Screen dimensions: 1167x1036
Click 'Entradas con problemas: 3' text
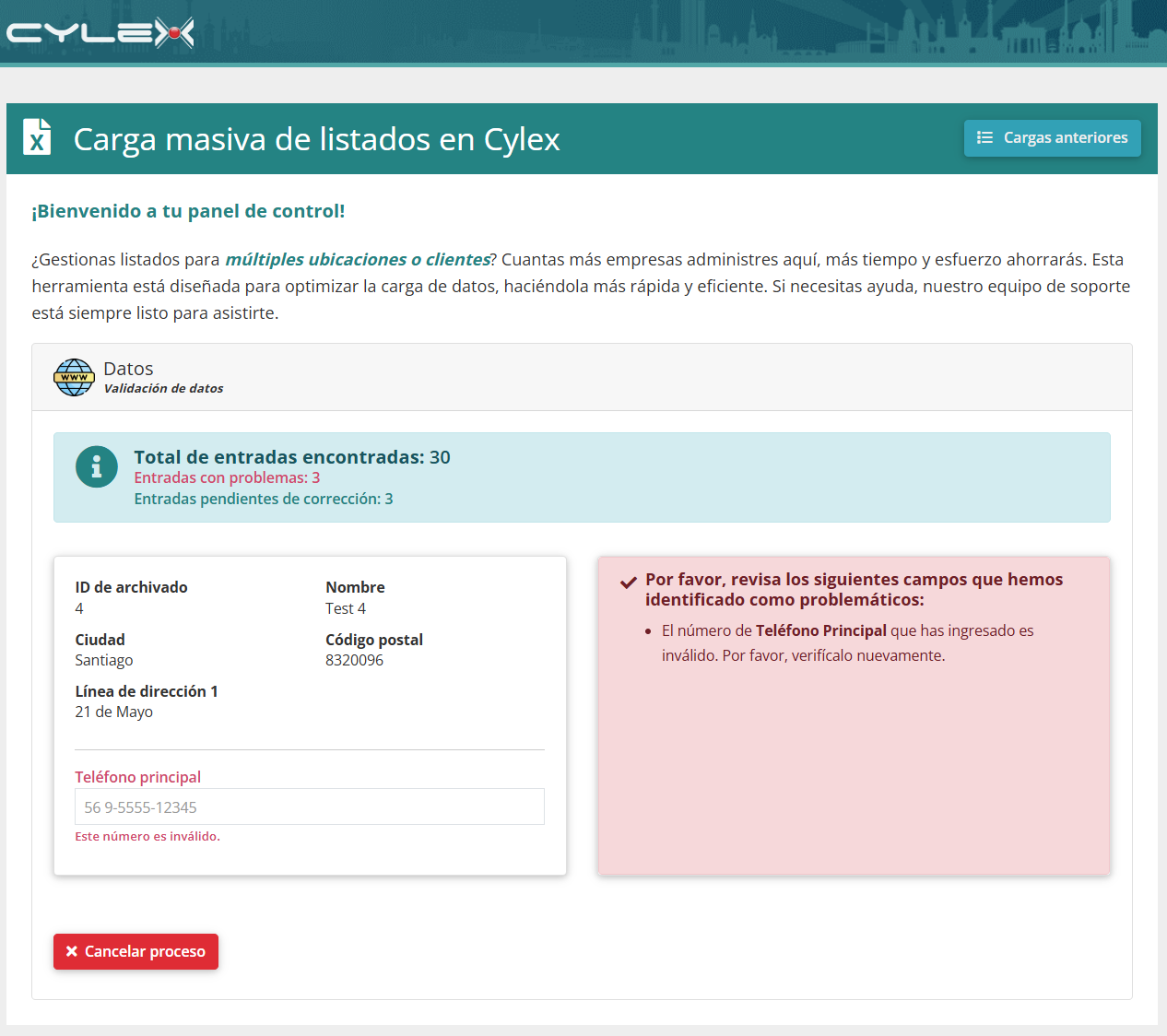pos(227,477)
